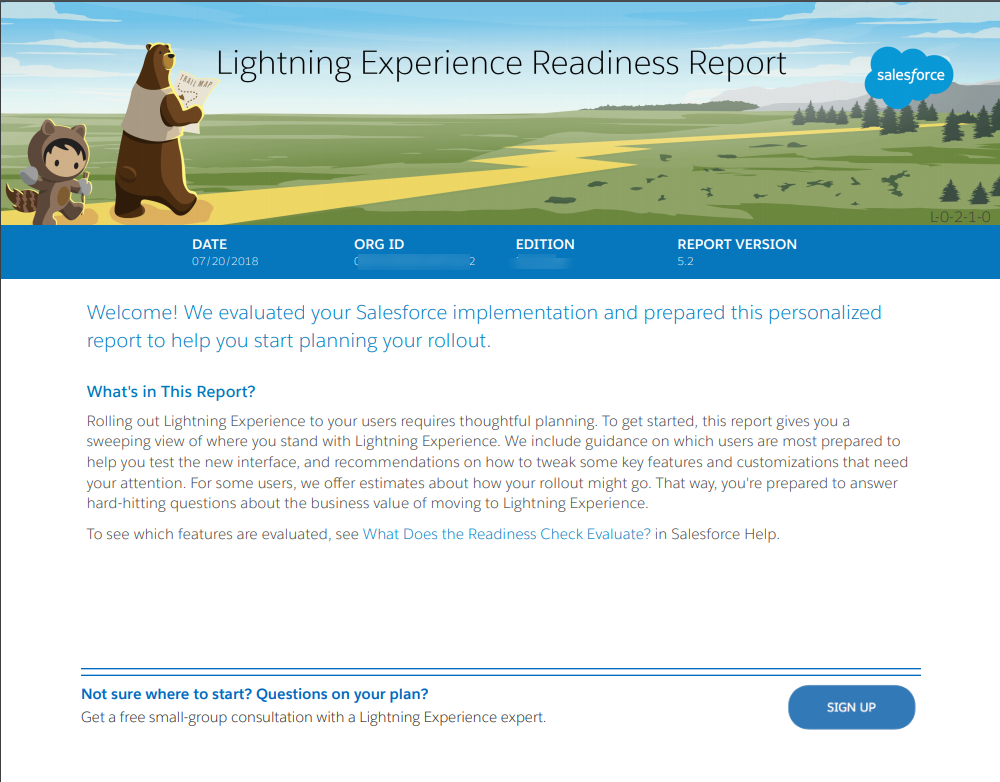Viewport: 1000px width, 782px height.
Task: Select the free small-group consultation text
Action: [315, 717]
